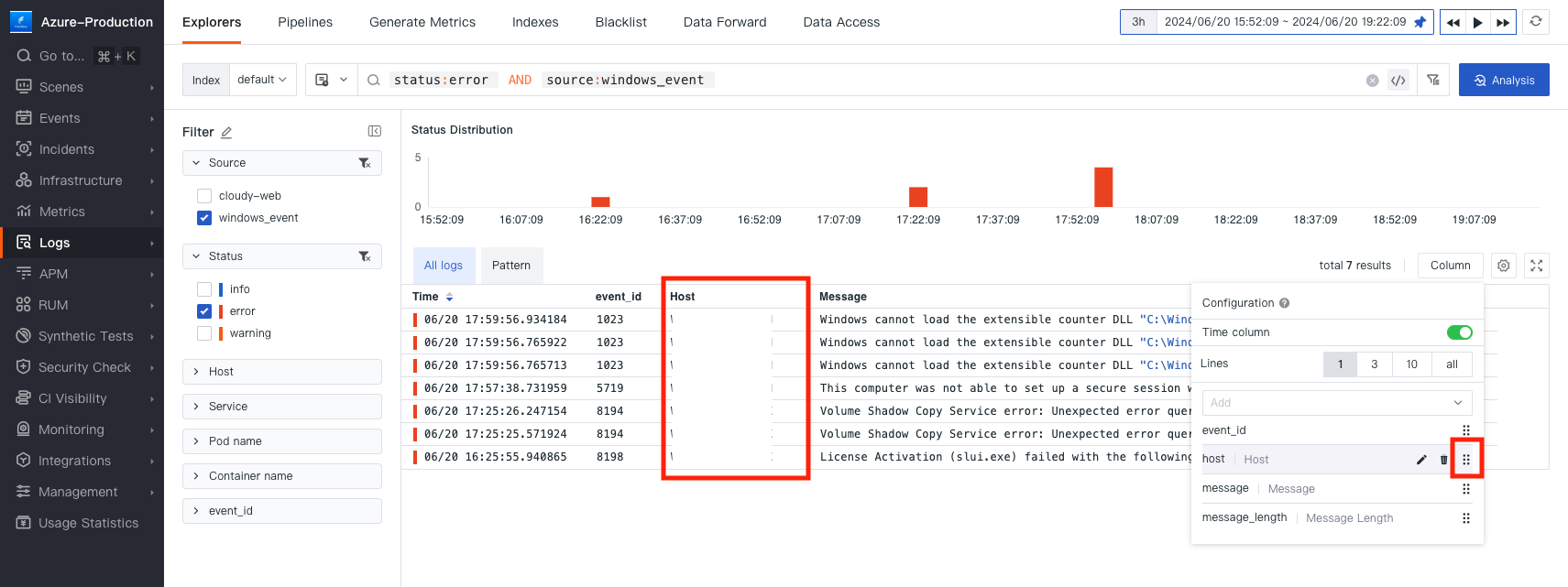Set Lines to 10
Viewport: 1568px width, 587px height.
[x=1412, y=364]
